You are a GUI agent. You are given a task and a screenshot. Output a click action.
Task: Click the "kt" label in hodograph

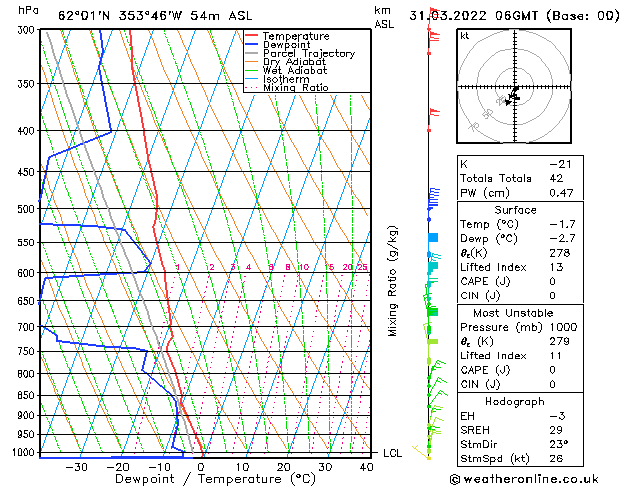coord(465,36)
